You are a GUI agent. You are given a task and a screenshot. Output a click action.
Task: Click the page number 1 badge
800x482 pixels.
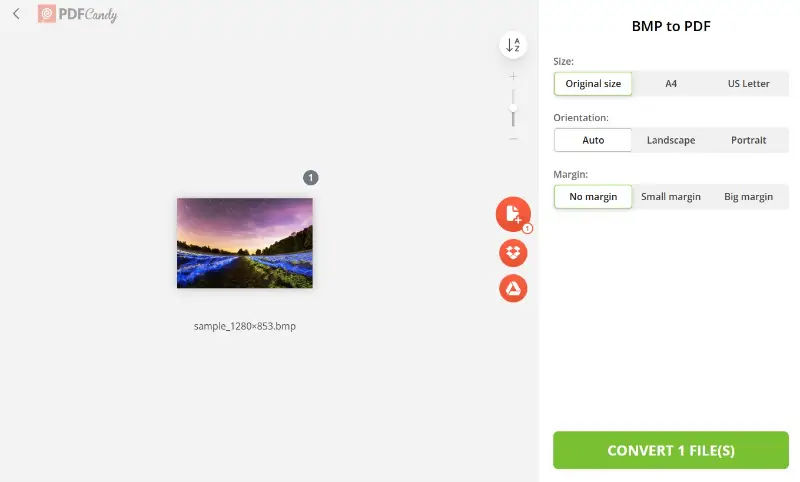coord(311,177)
